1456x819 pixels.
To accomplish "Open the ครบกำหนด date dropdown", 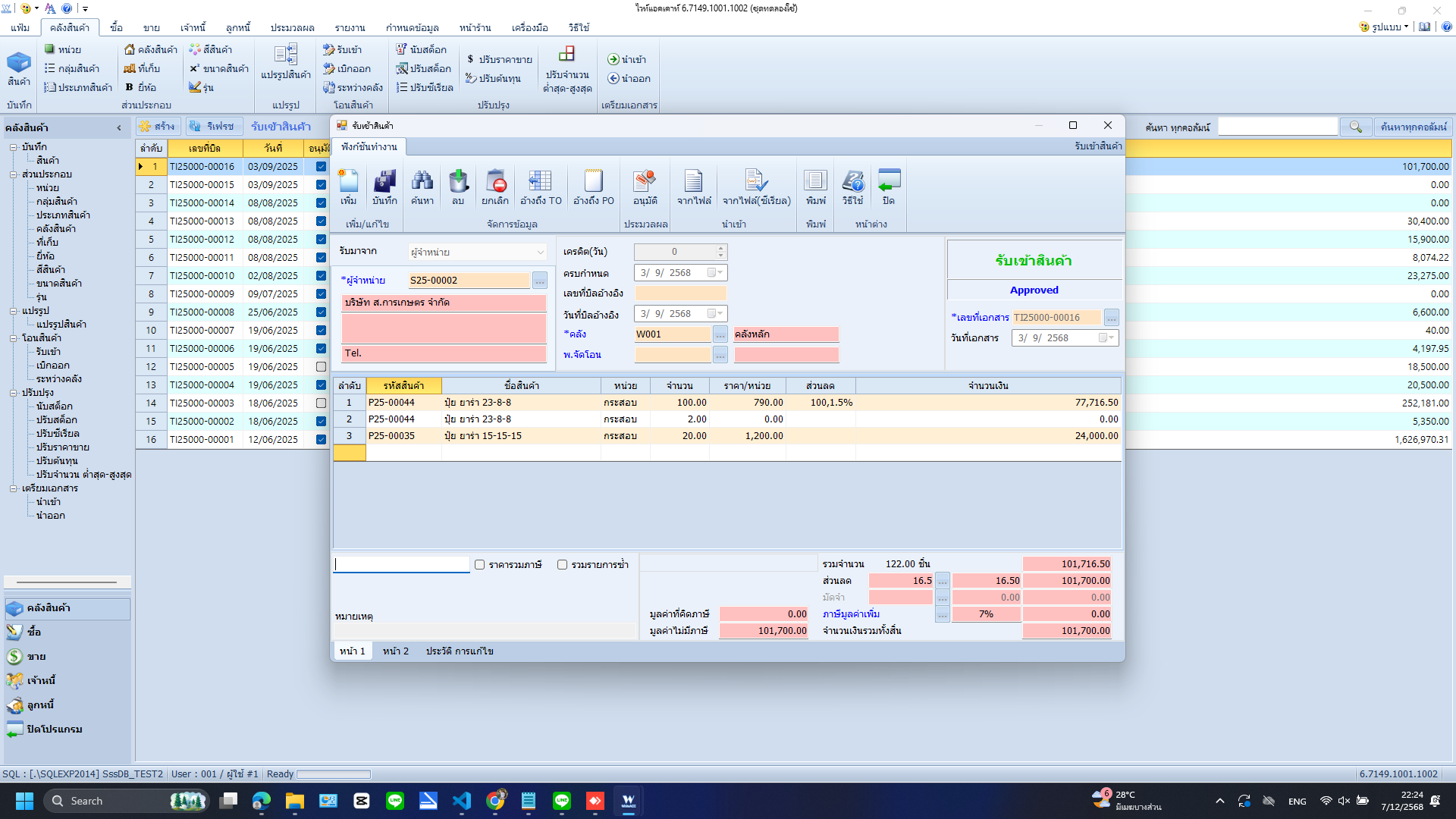I will [x=719, y=273].
